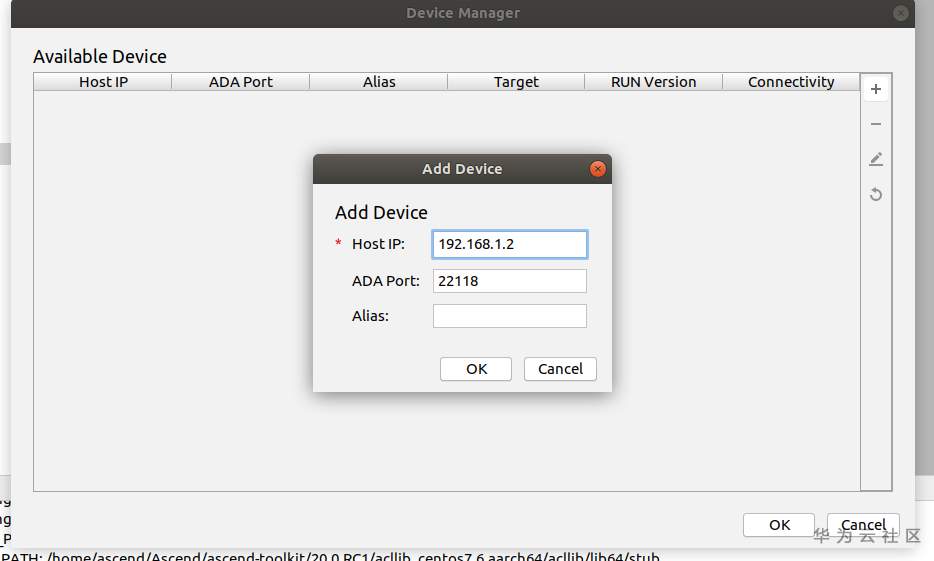Click the 'Available Device' heading text
This screenshot has height=561, width=934.
pyautogui.click(x=100, y=57)
